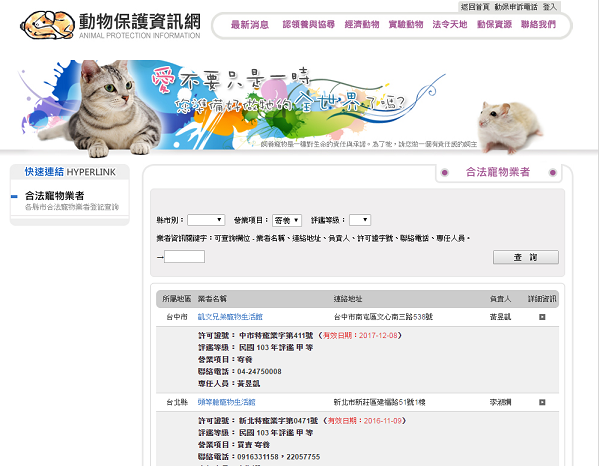This screenshot has width=600, height=466.
Task: Click the phone number 04-24750008
Action: point(259,371)
